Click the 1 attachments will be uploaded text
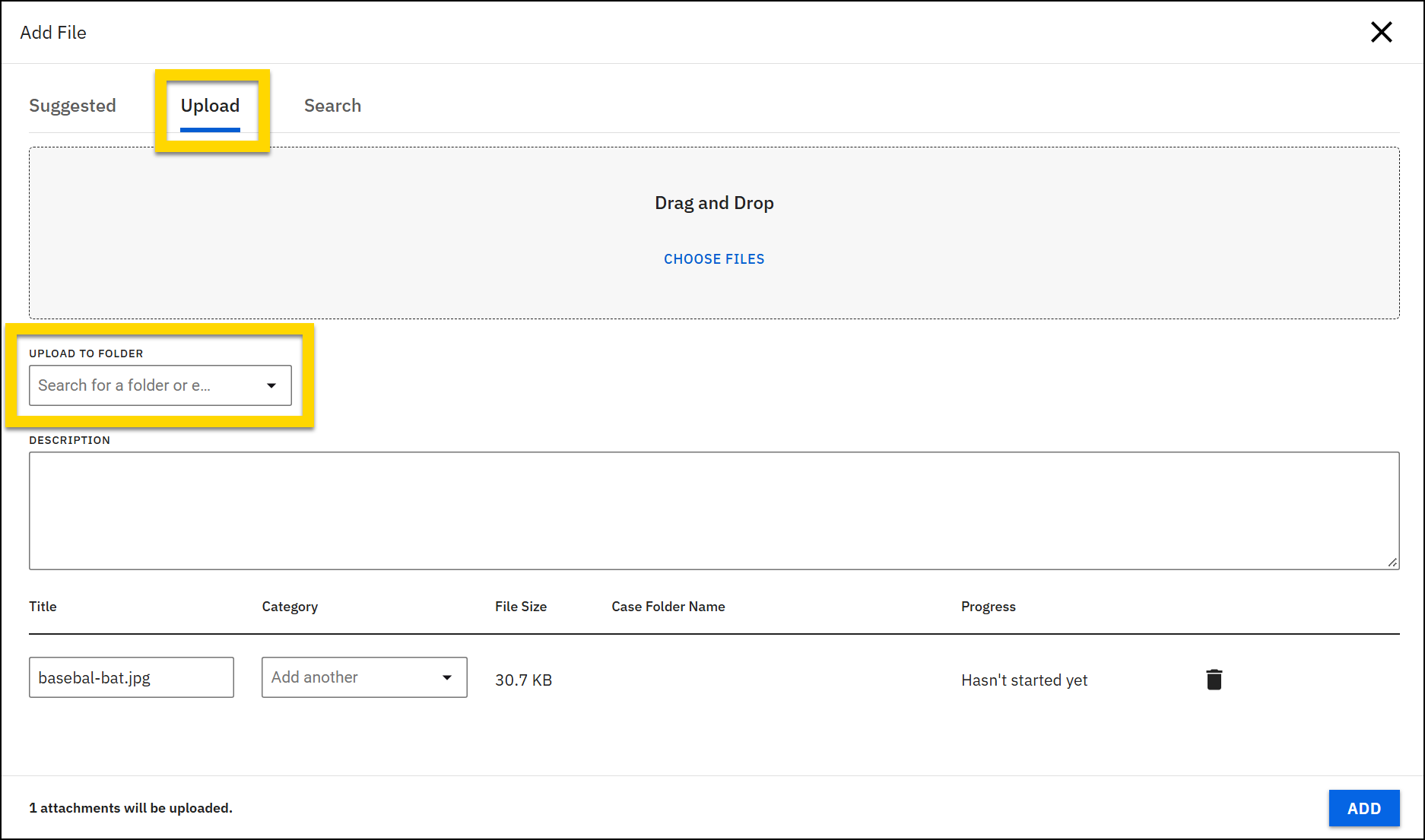 (x=130, y=807)
